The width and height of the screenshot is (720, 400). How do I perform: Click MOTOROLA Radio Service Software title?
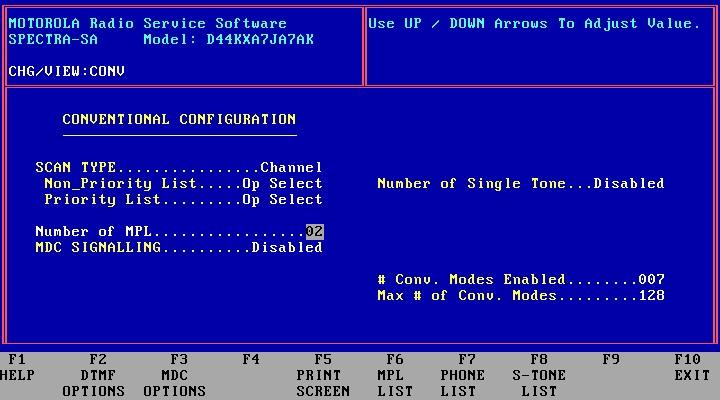click(147, 23)
